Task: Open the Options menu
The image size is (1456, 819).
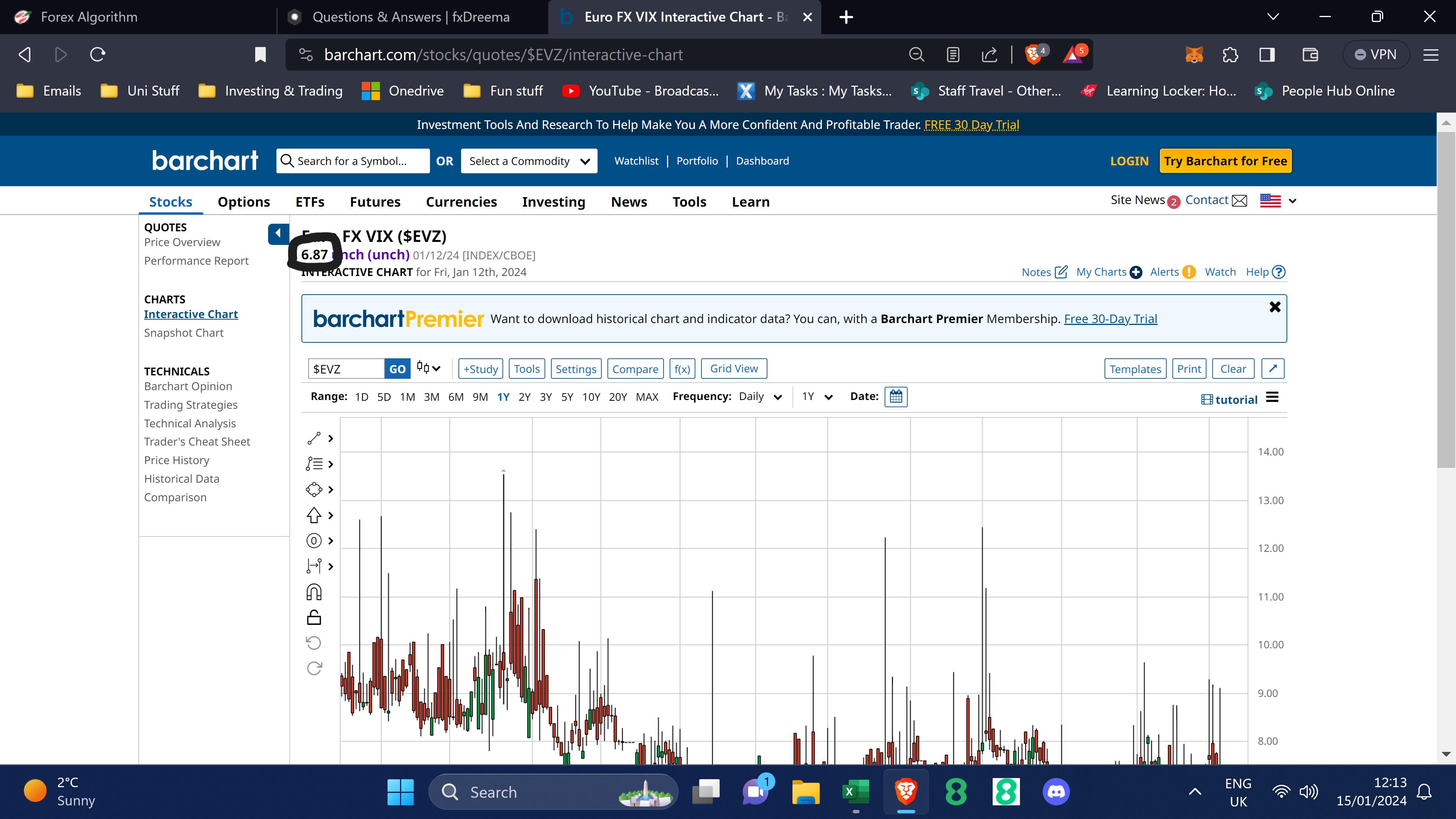Action: click(243, 202)
